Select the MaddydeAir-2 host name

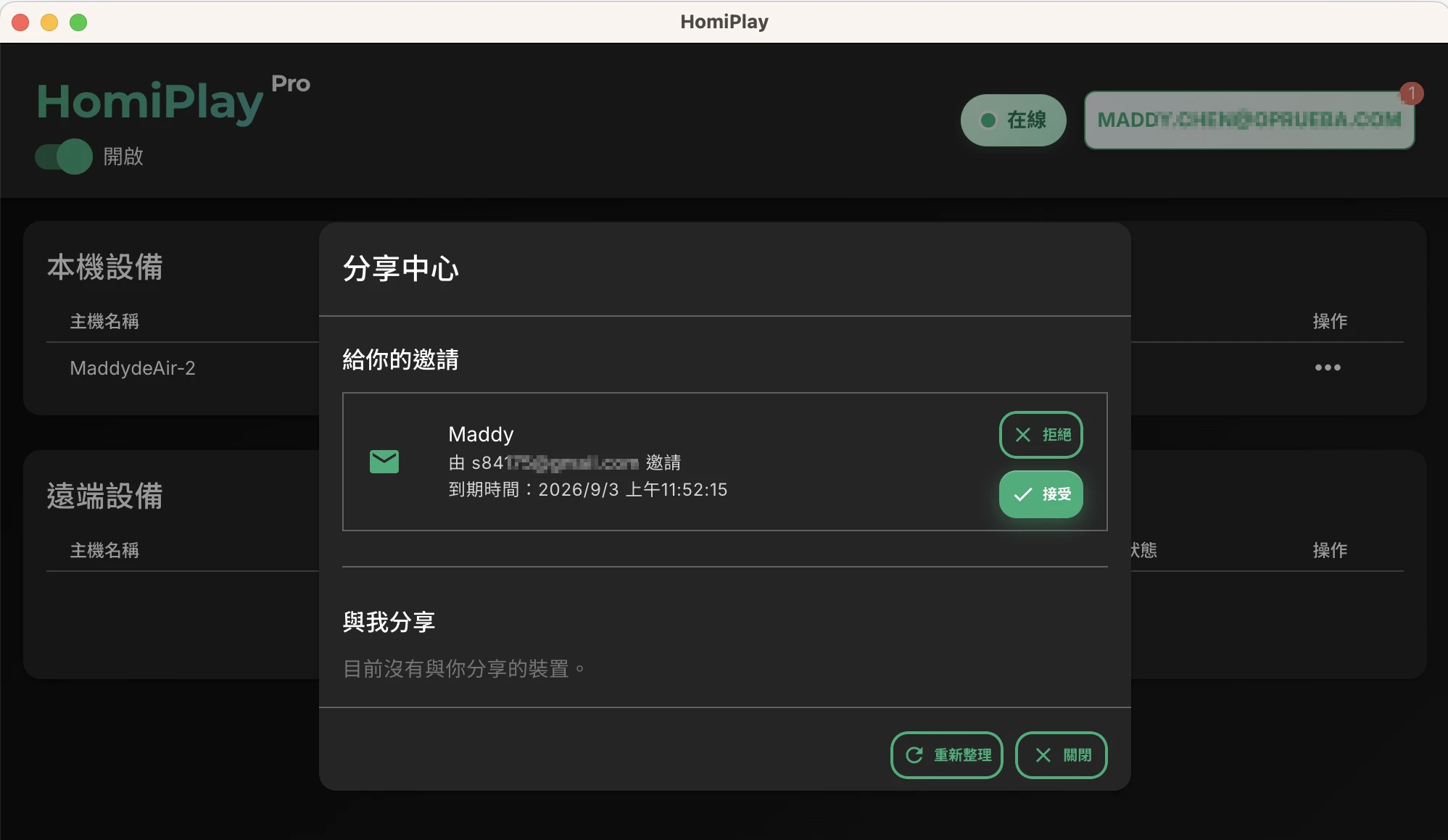pos(133,368)
